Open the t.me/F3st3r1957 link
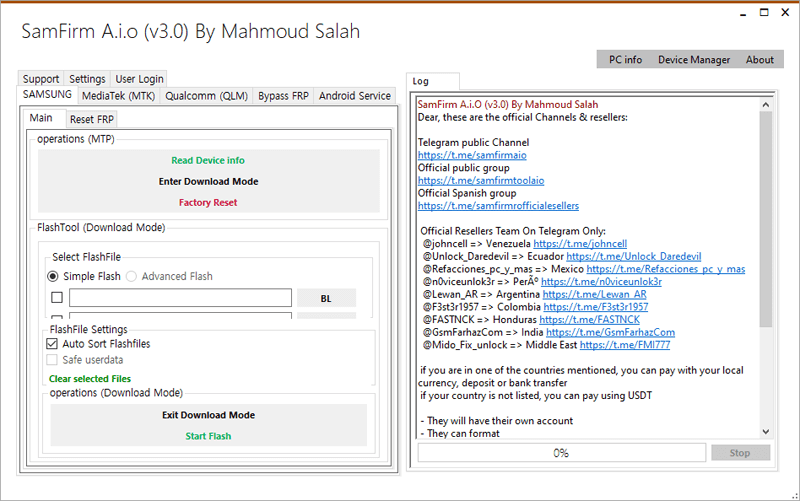 point(596,307)
